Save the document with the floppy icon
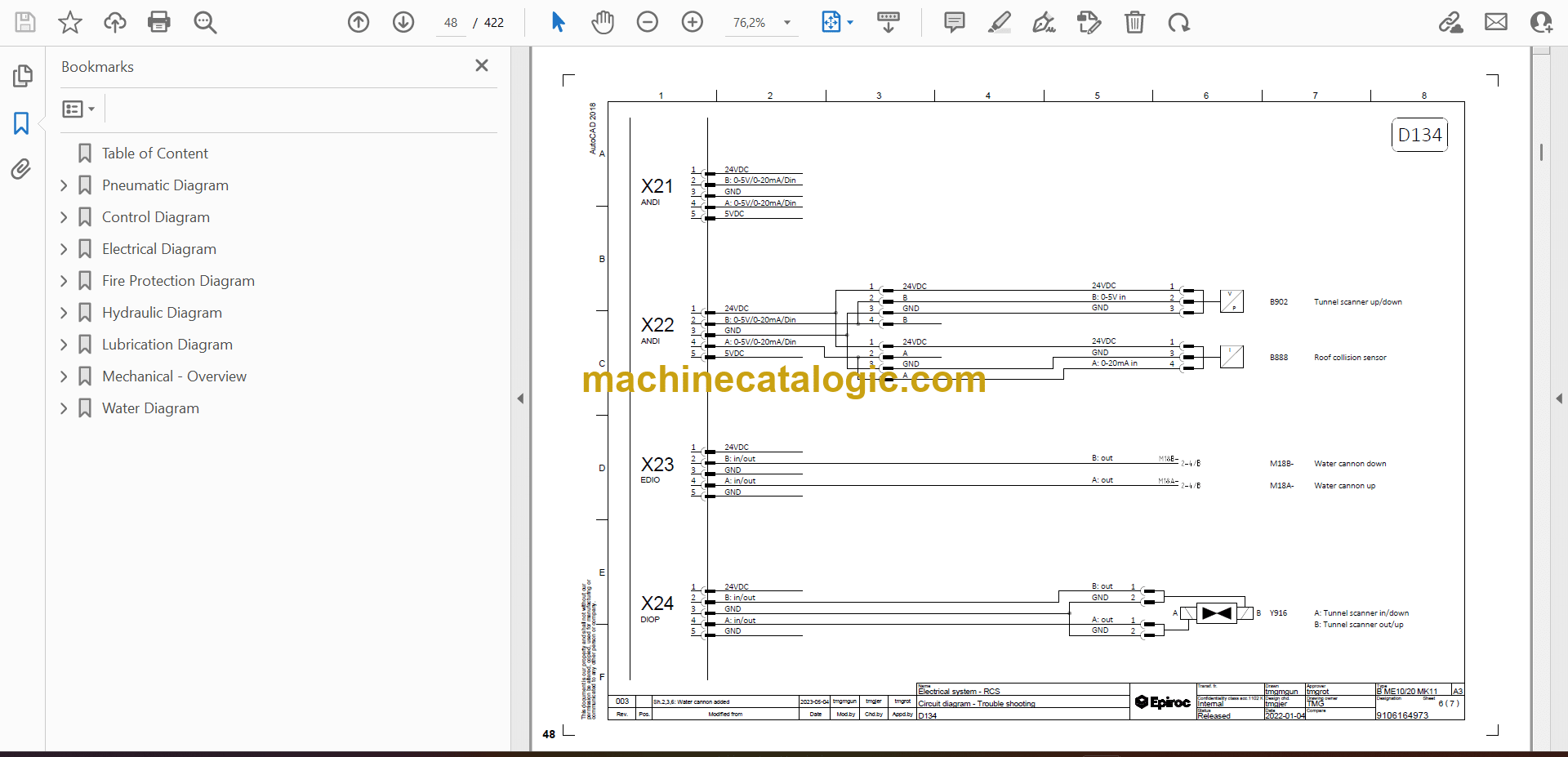Screen dimensions: 1568x757 (x=25, y=22)
